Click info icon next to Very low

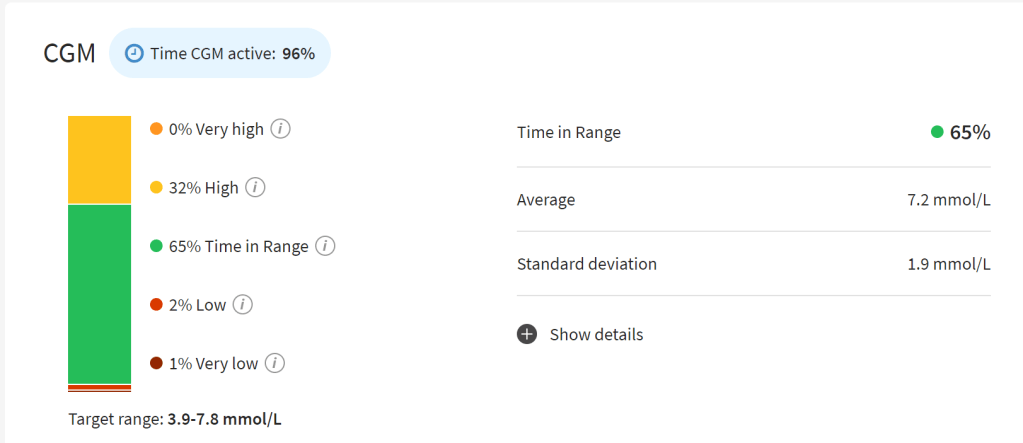pyautogui.click(x=275, y=363)
